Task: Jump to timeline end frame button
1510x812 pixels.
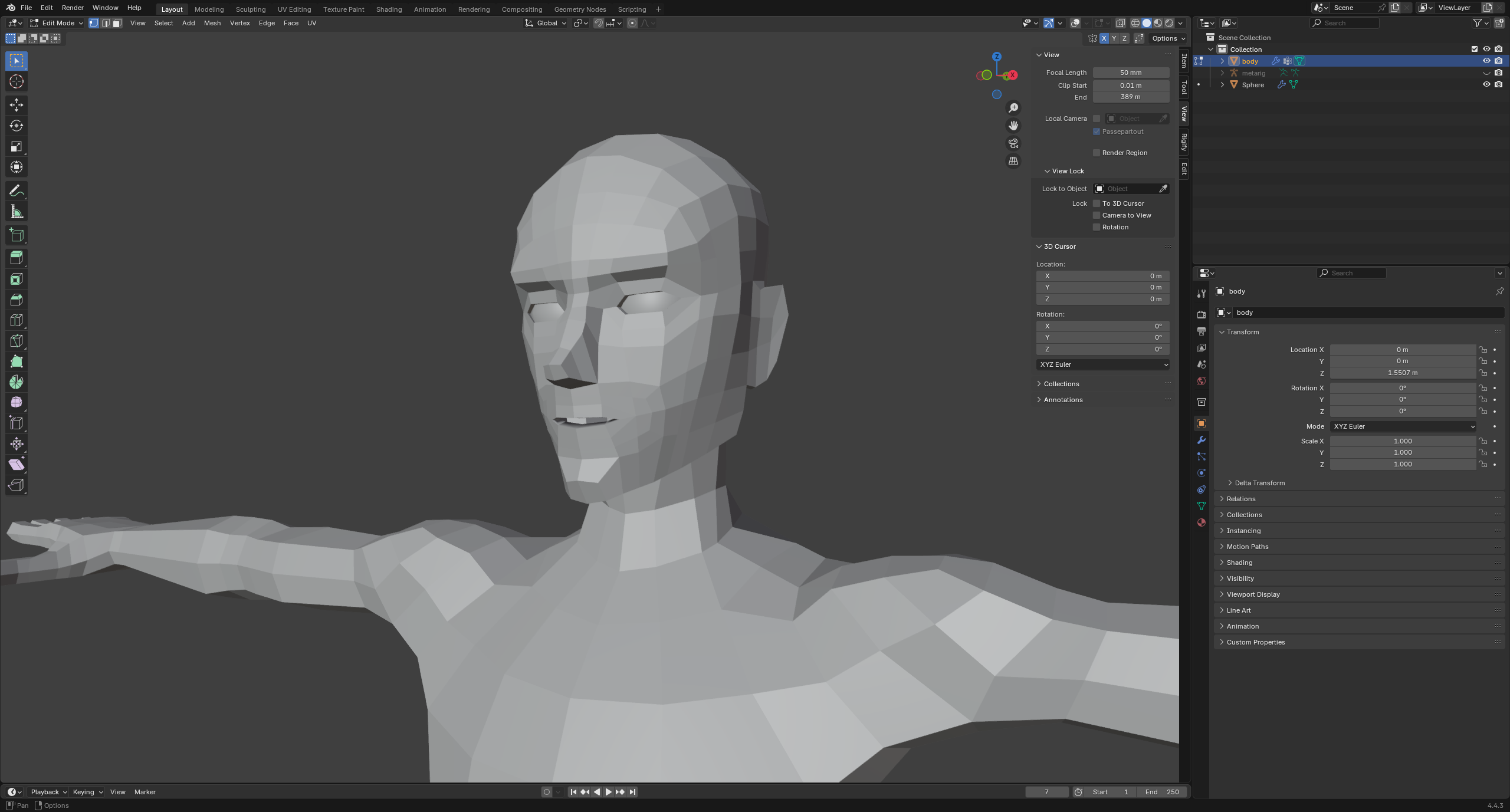Action: 632,792
